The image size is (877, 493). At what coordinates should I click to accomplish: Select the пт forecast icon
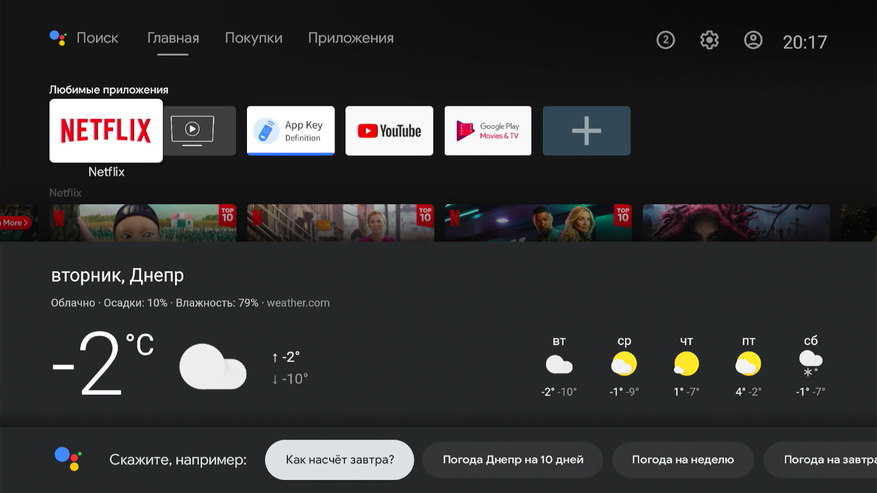[x=748, y=364]
